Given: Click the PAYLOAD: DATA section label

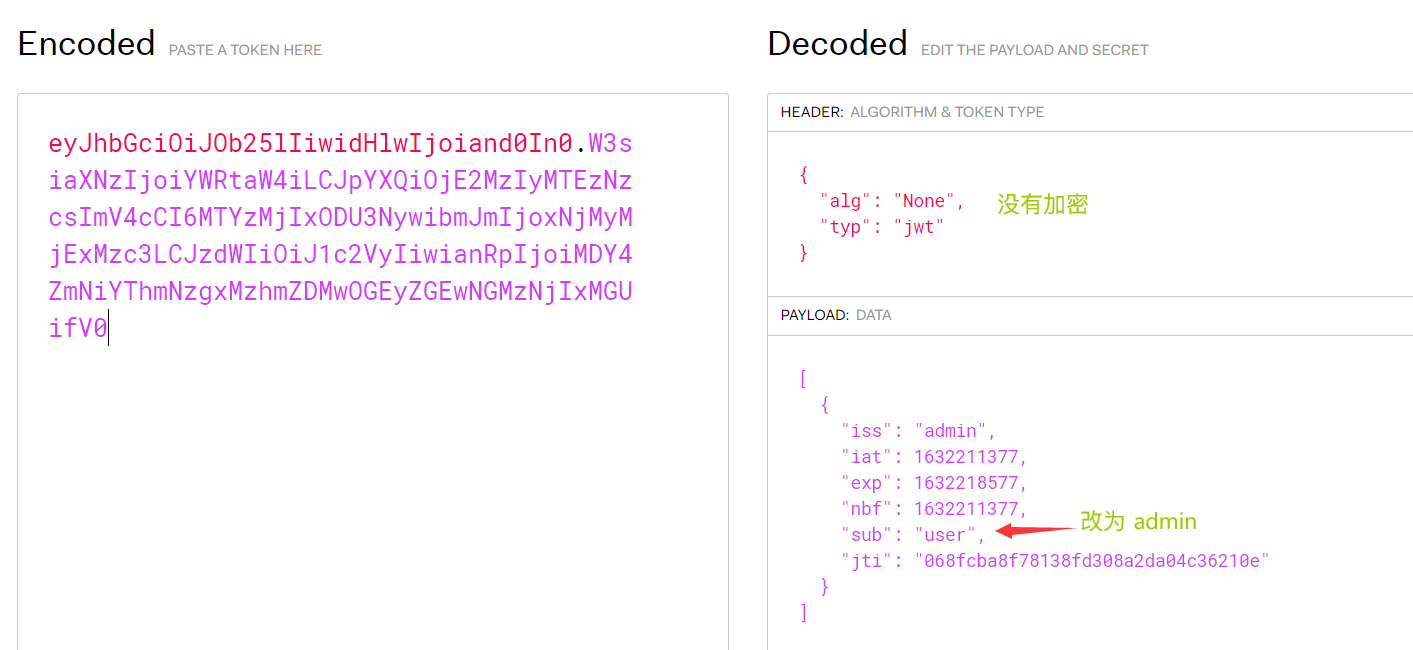Looking at the screenshot, I should (x=836, y=315).
